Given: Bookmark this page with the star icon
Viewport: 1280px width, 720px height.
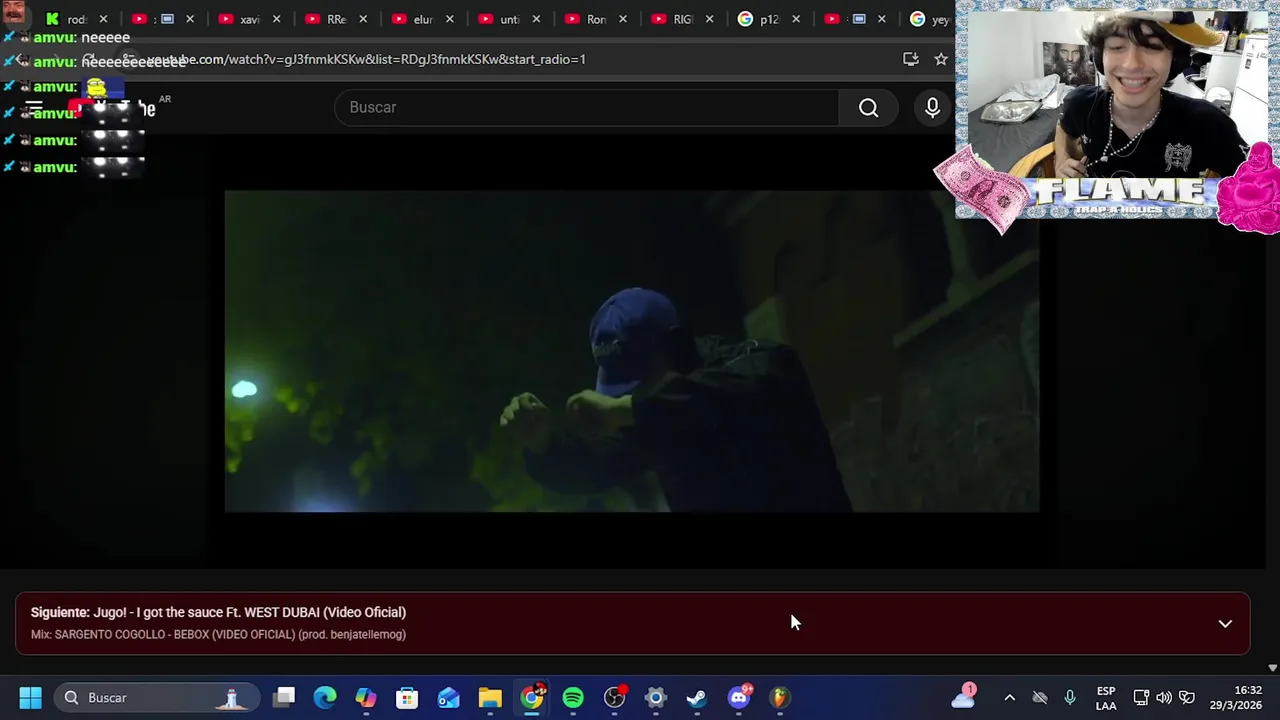Looking at the screenshot, I should point(941,59).
